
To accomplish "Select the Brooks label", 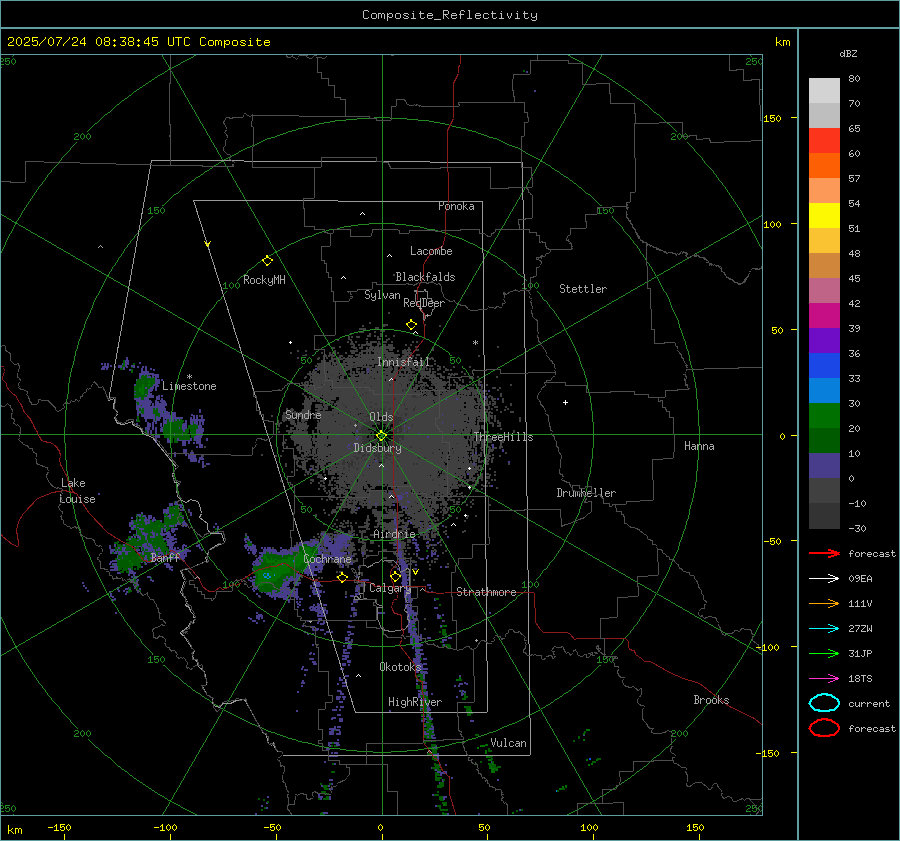I will point(711,700).
